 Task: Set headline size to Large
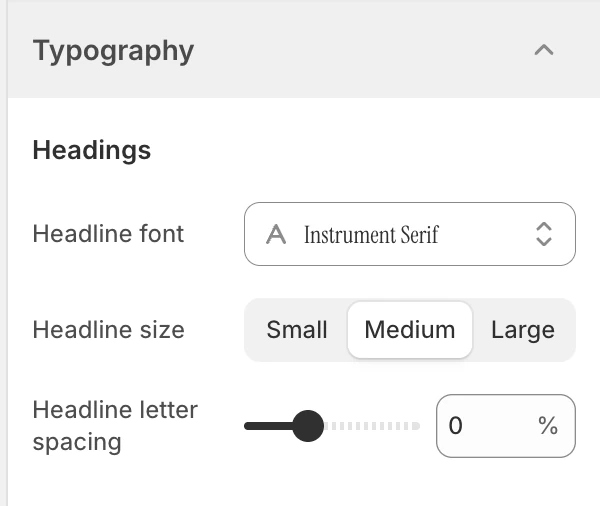click(523, 330)
